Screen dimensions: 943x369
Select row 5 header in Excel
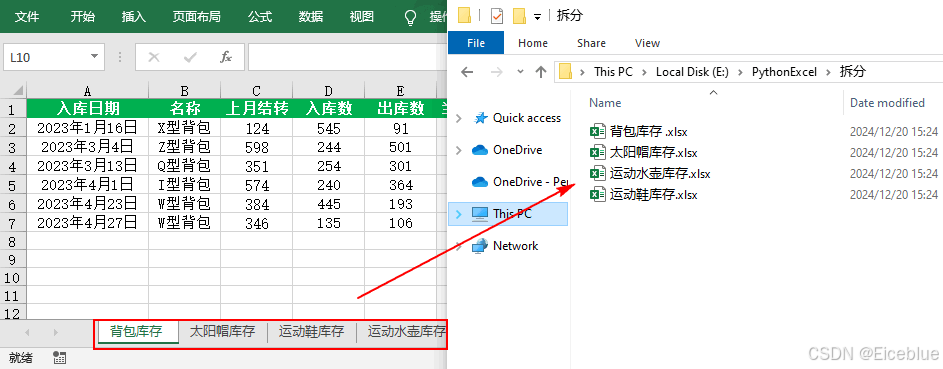click(x=13, y=184)
